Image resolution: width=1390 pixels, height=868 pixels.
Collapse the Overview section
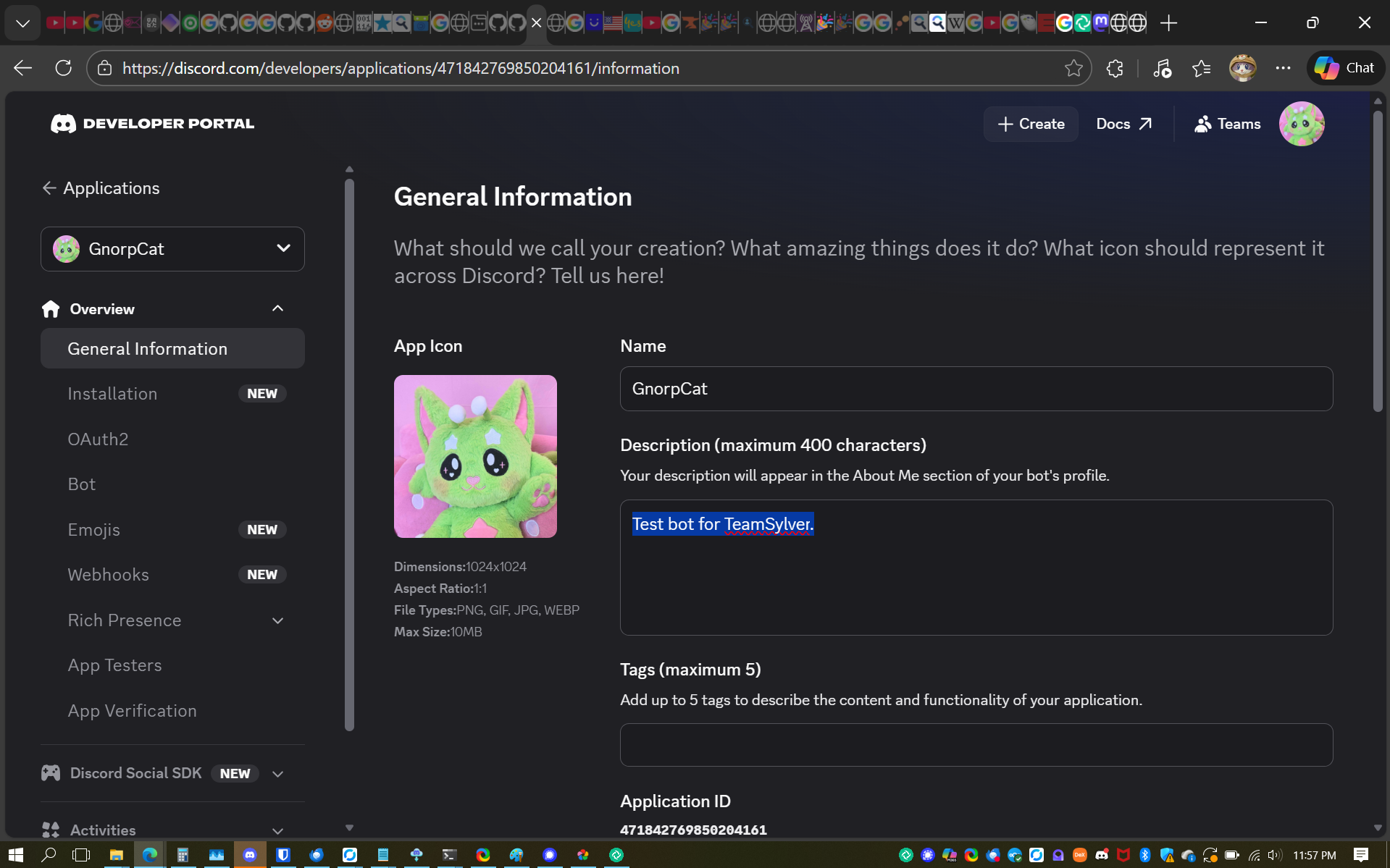tap(277, 309)
